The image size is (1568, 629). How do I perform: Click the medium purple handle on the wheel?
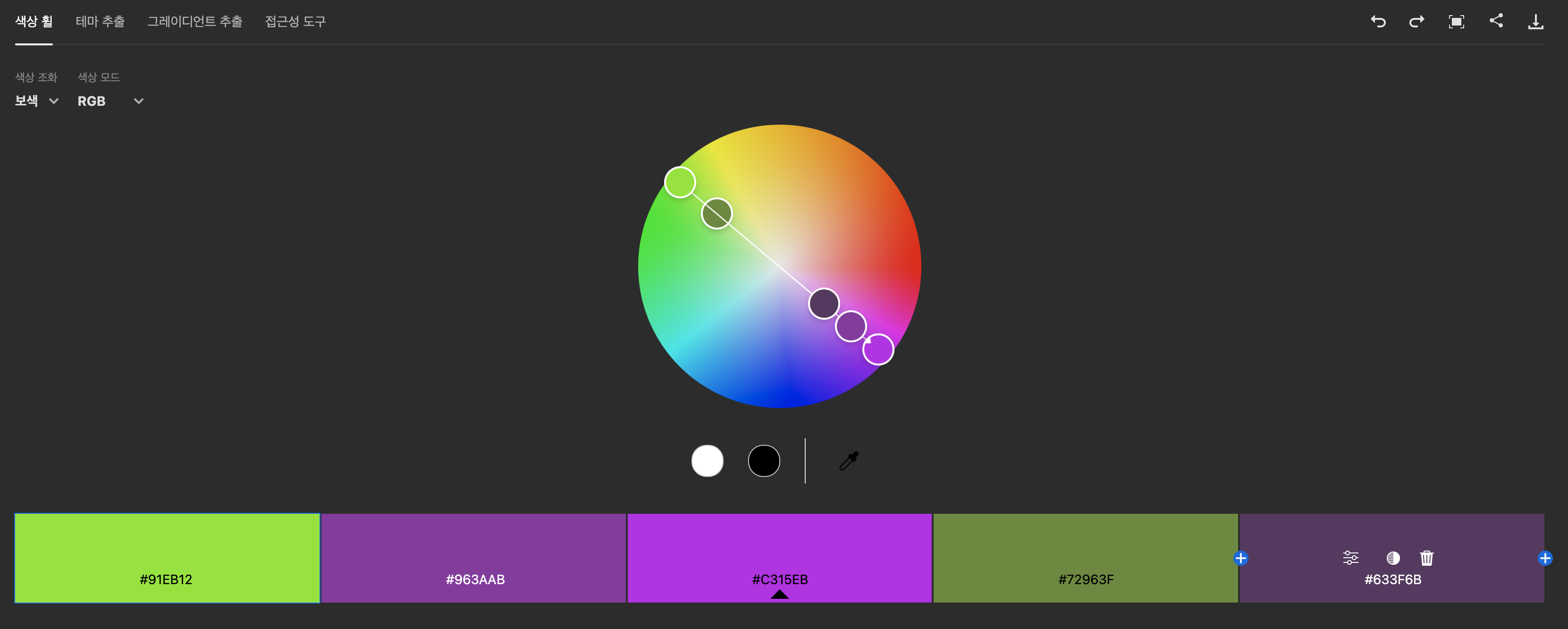(x=851, y=326)
